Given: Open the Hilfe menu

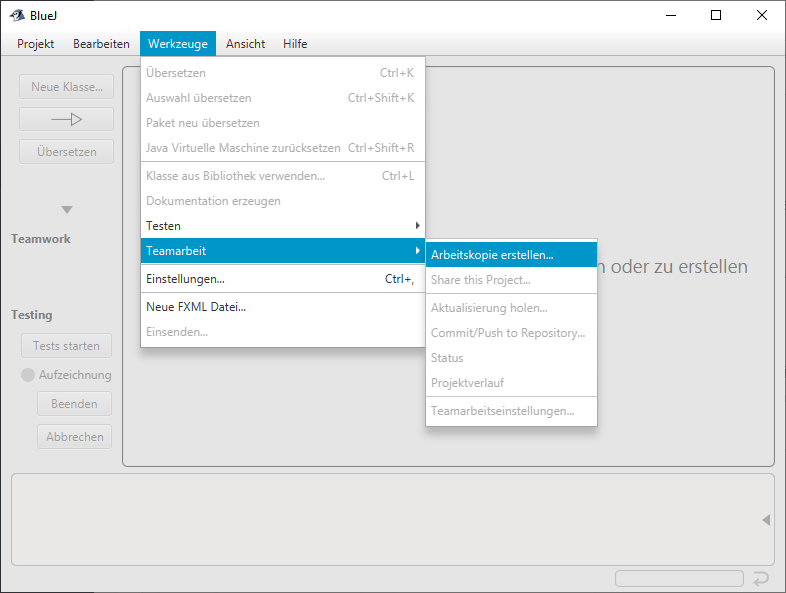Looking at the screenshot, I should click(x=295, y=44).
